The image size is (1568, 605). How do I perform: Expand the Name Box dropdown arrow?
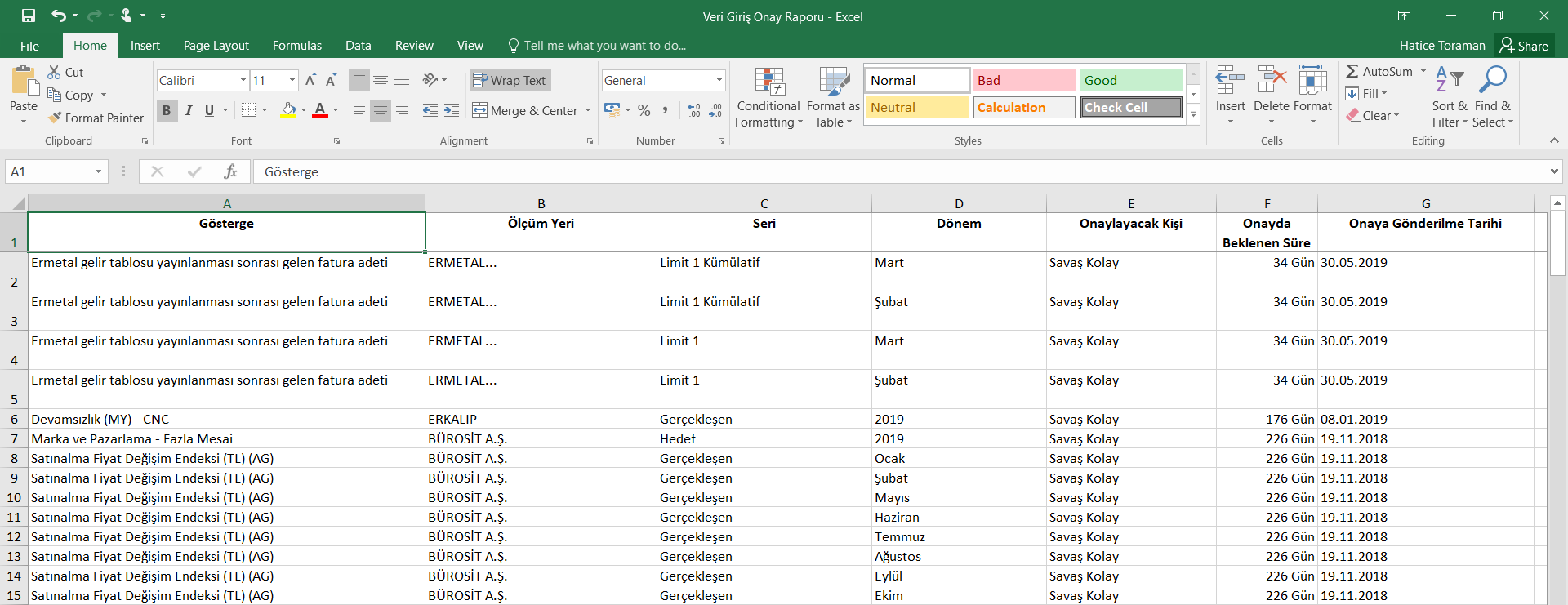click(x=98, y=171)
